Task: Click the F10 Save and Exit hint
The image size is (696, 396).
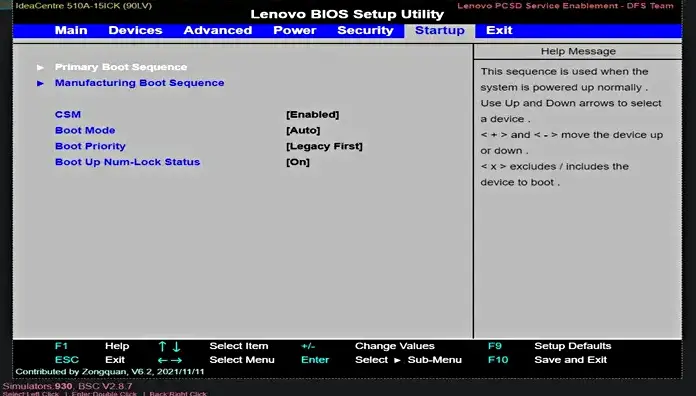Action: click(547, 360)
